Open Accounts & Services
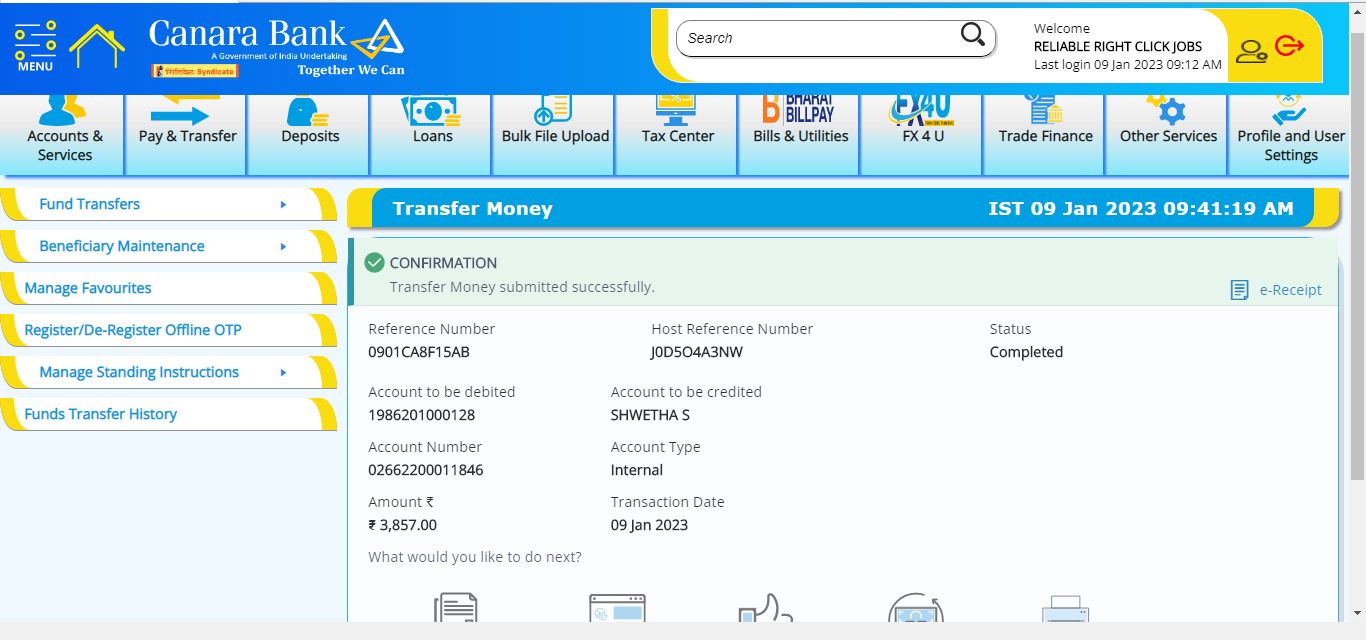The height and width of the screenshot is (640, 1366). [x=65, y=135]
